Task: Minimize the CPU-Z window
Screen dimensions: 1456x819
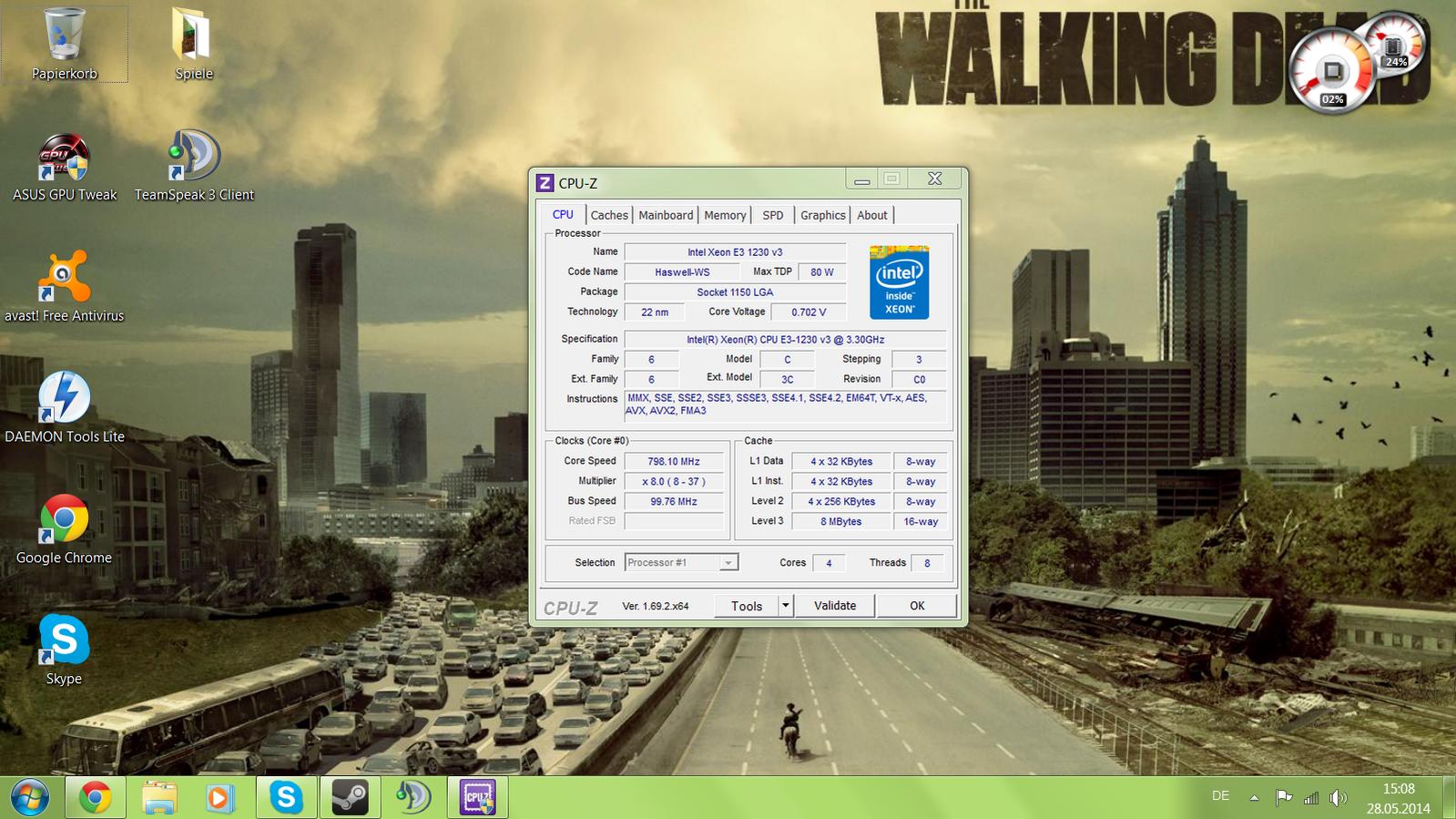Action: [x=861, y=179]
